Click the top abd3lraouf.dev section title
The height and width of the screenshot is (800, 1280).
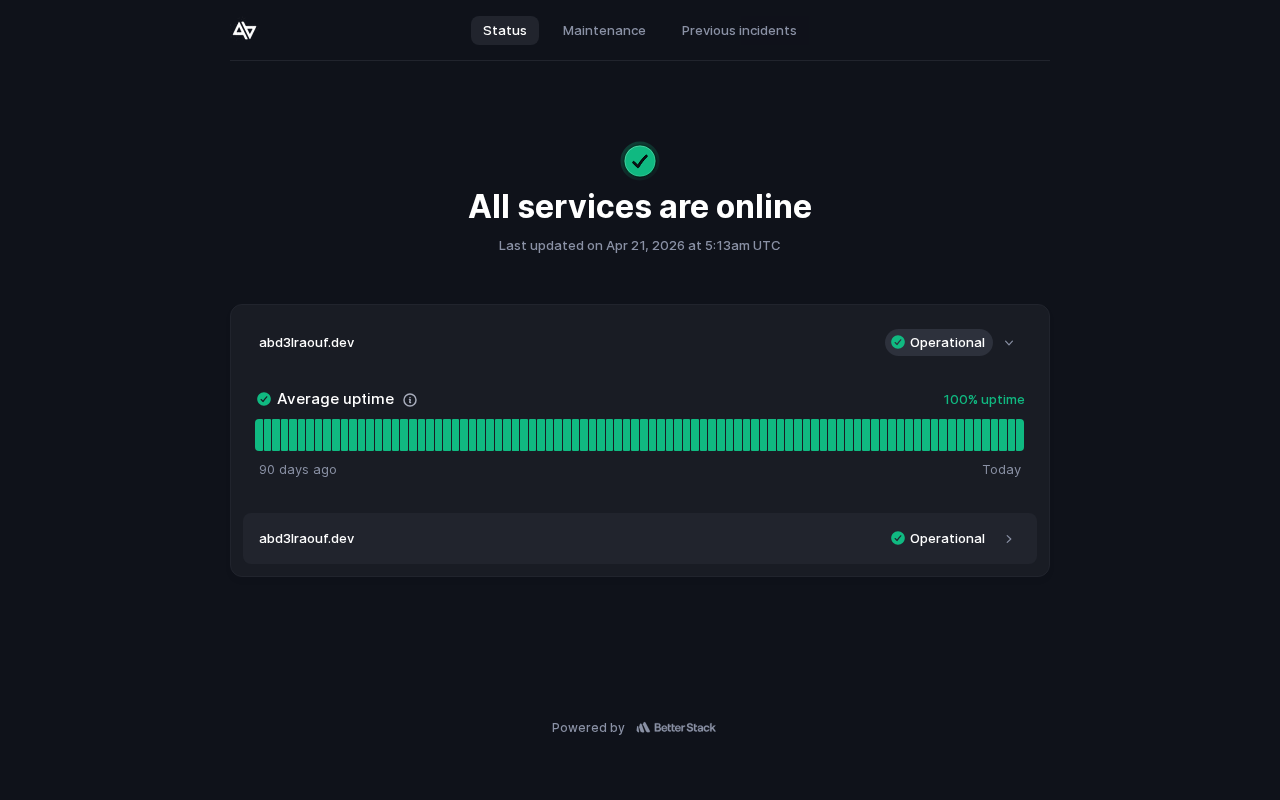(x=307, y=342)
